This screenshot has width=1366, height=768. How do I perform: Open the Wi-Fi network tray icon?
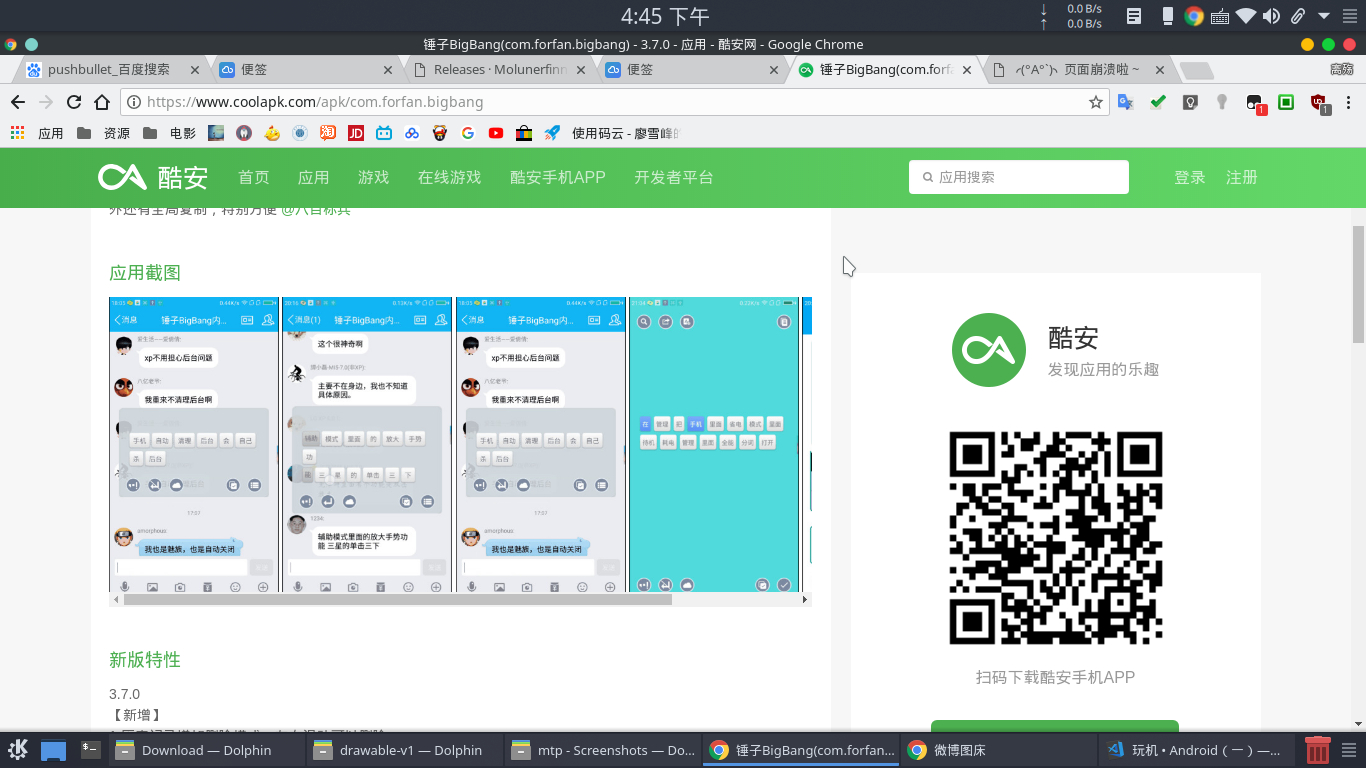click(x=1246, y=16)
